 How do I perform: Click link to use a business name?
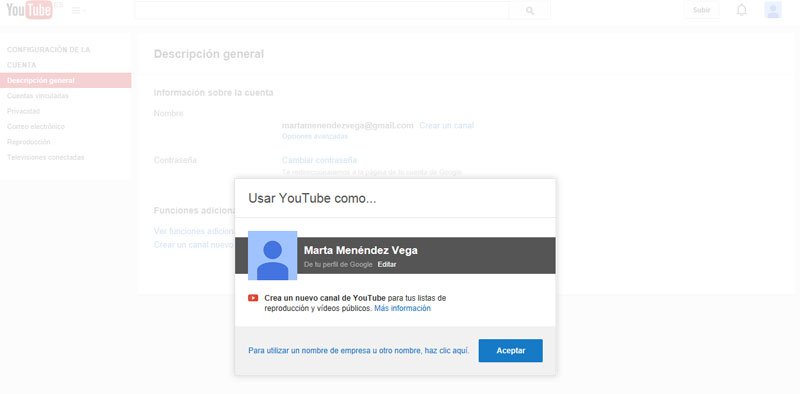359,351
